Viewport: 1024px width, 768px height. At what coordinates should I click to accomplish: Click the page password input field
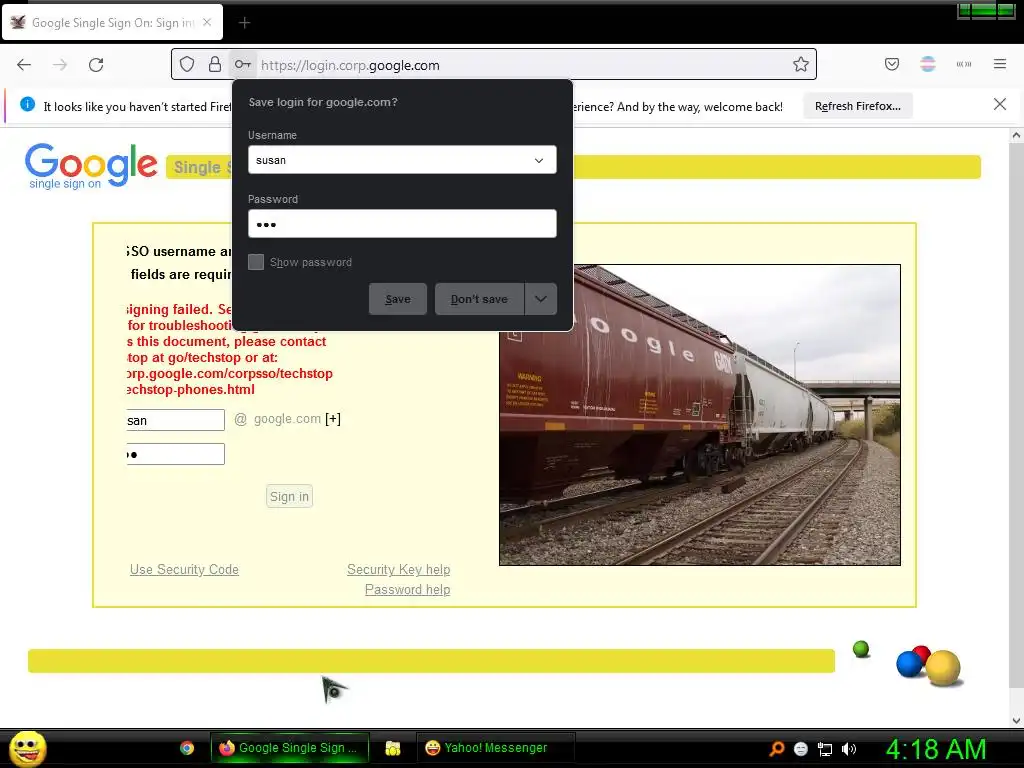click(176, 454)
